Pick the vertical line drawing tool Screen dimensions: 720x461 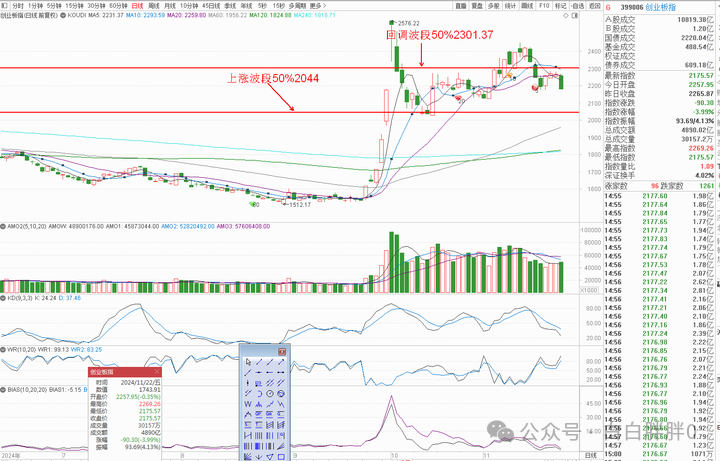[248, 383]
